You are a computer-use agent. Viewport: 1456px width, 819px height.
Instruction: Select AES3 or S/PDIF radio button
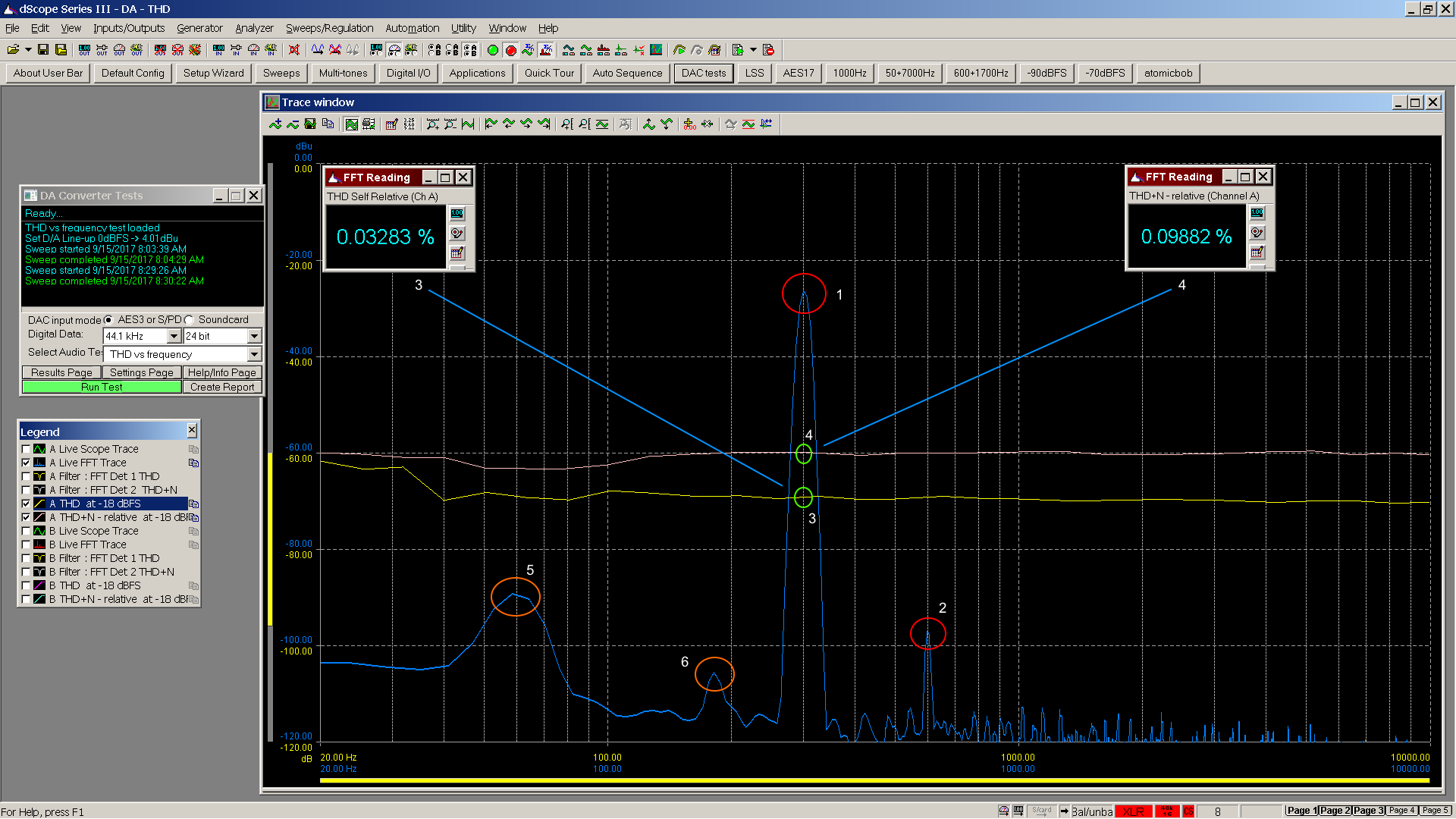tap(108, 319)
